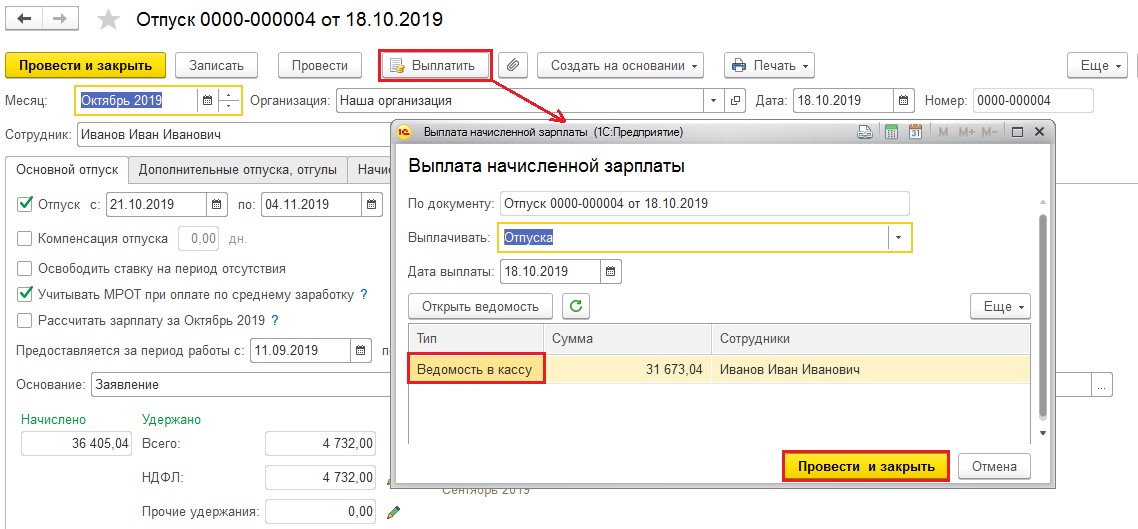Check Рассчитать зарплату за Октябрь 2019
1138x529 pixels.
point(25,320)
